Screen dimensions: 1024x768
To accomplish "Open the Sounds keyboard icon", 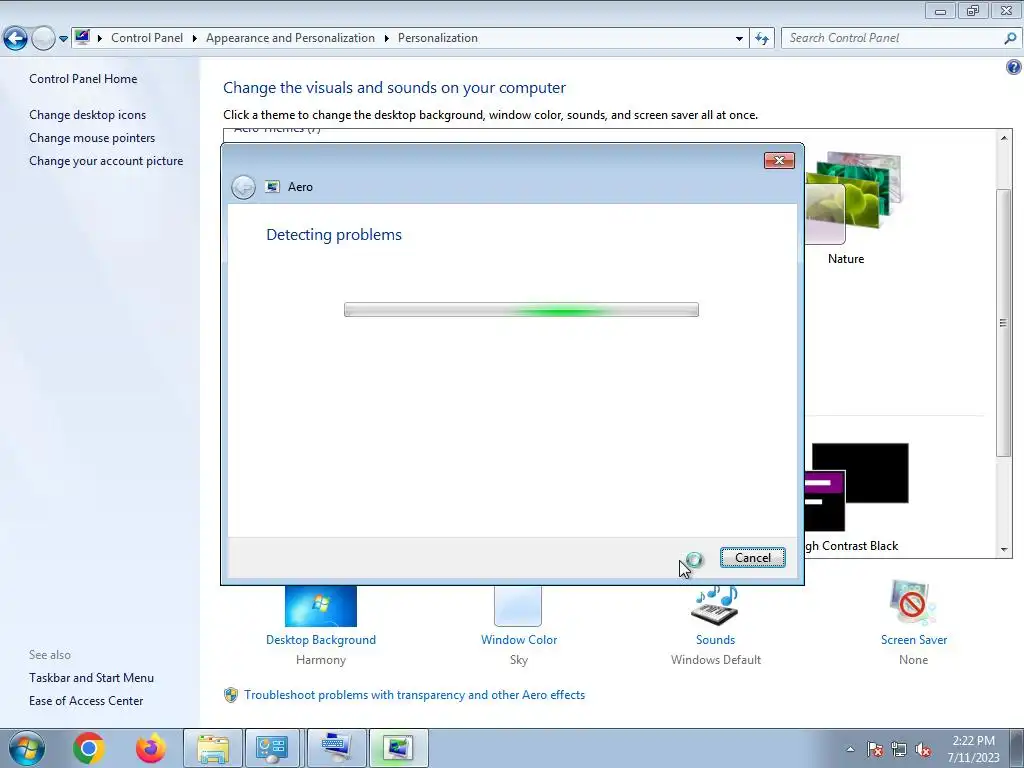I will point(716,606).
